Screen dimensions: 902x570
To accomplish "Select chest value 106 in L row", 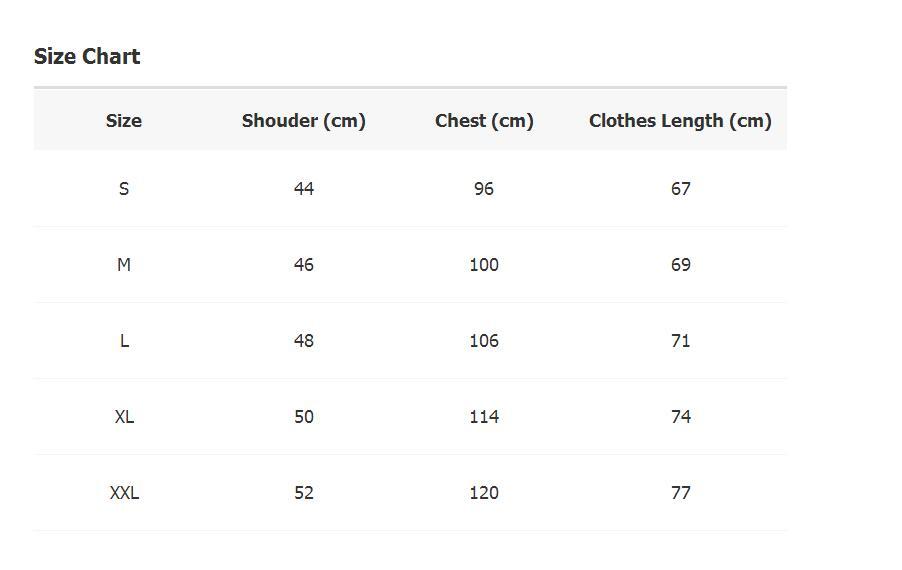I will tap(484, 341).
